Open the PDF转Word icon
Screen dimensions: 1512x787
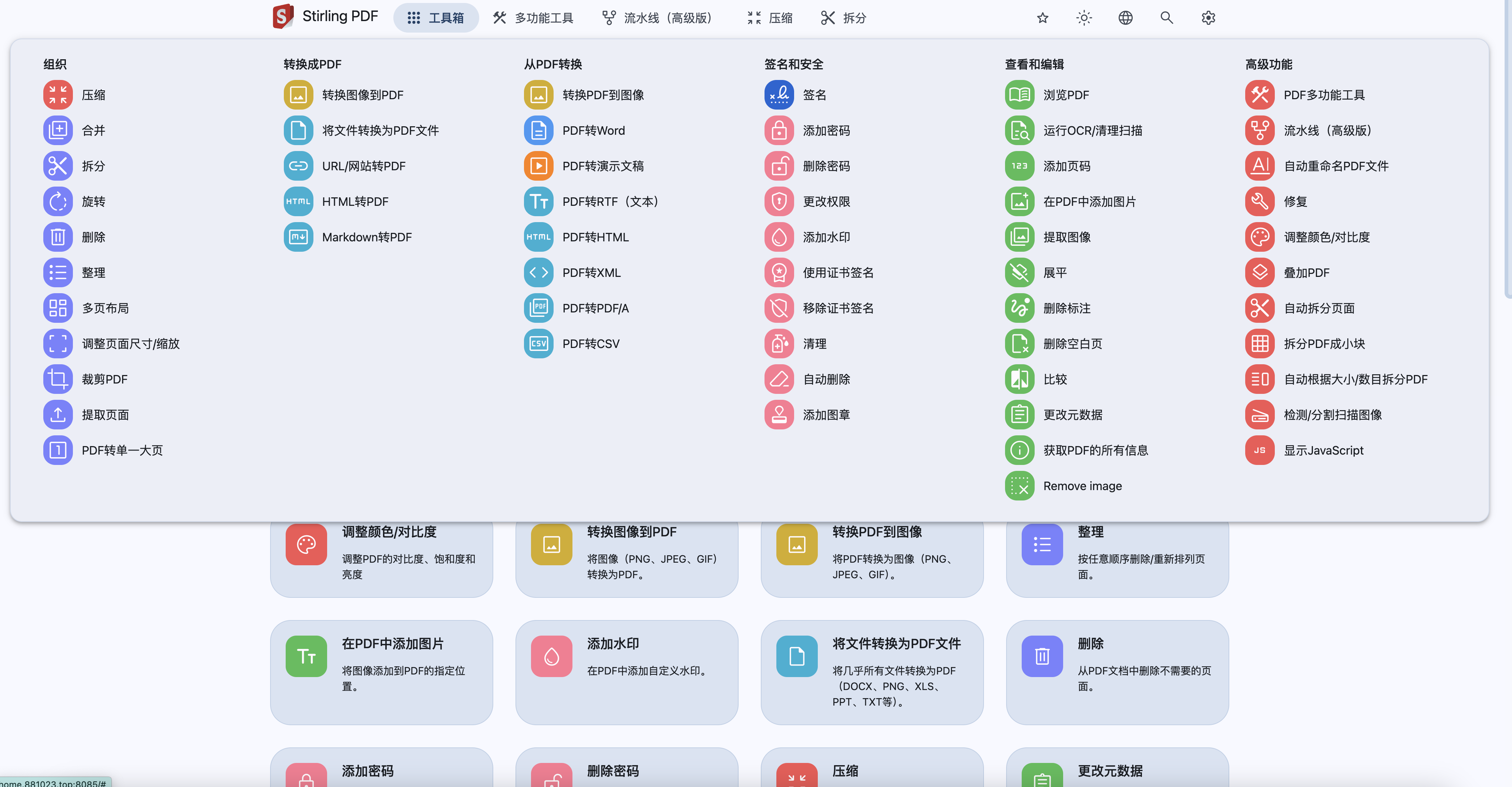point(538,130)
